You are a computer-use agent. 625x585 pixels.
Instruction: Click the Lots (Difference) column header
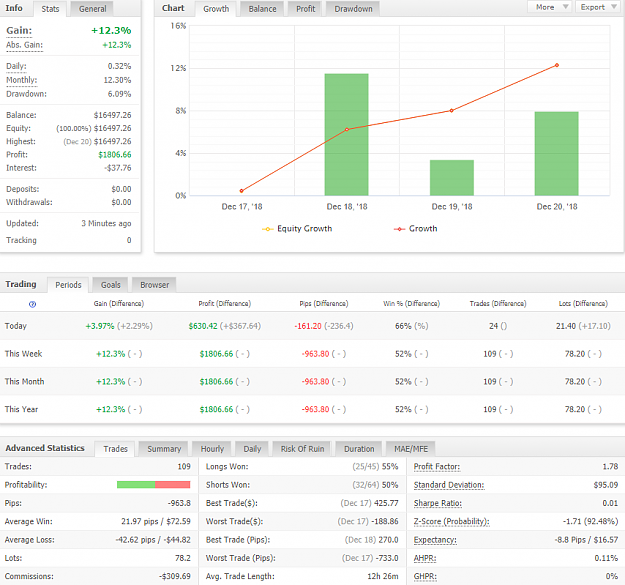[583, 304]
